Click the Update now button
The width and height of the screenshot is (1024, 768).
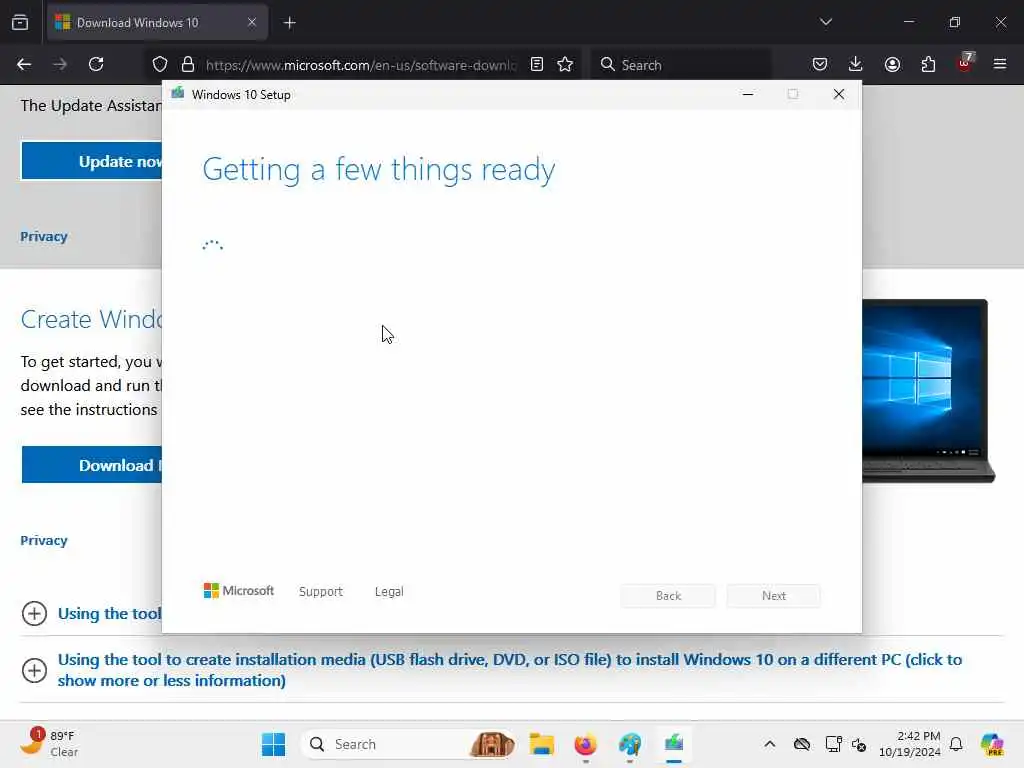pyautogui.click(x=91, y=161)
